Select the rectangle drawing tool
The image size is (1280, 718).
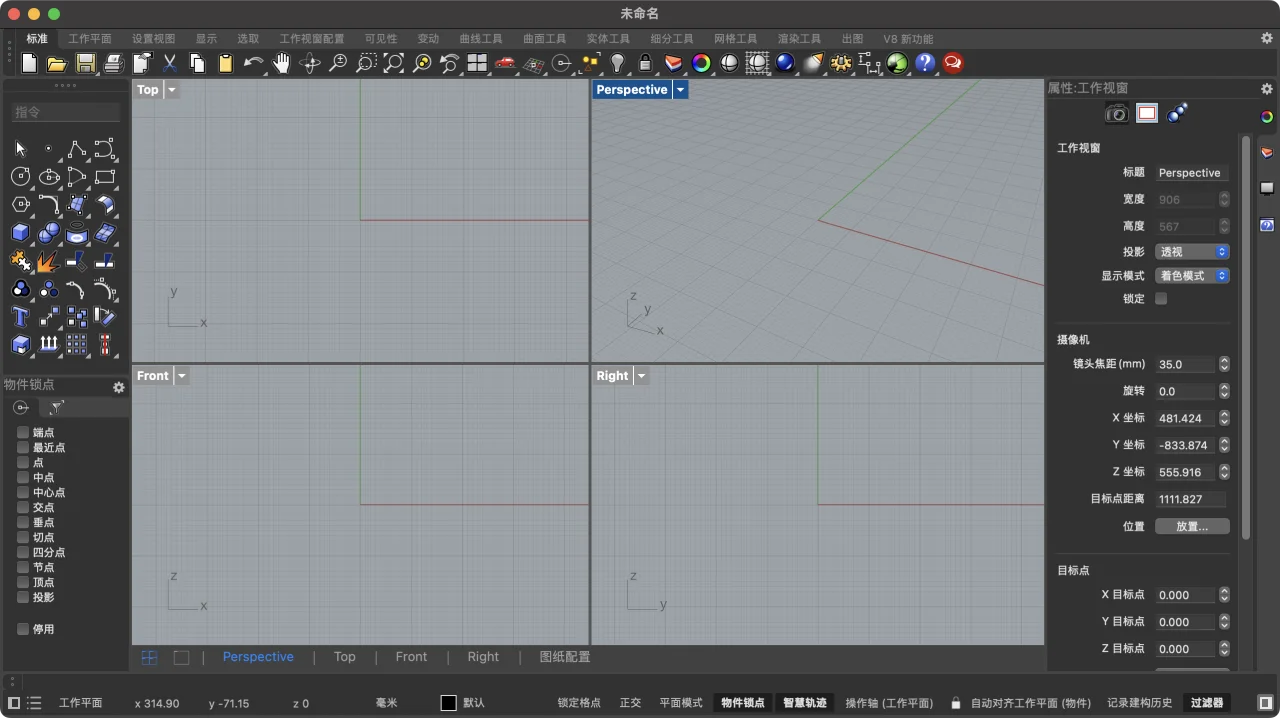[x=105, y=177]
